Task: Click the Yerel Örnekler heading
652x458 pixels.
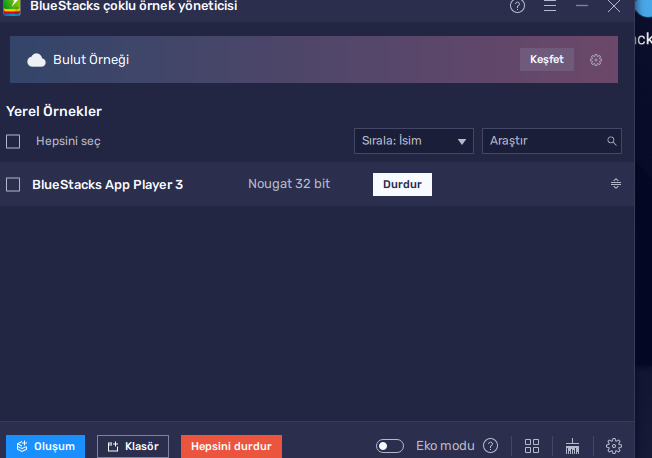Action: click(54, 111)
